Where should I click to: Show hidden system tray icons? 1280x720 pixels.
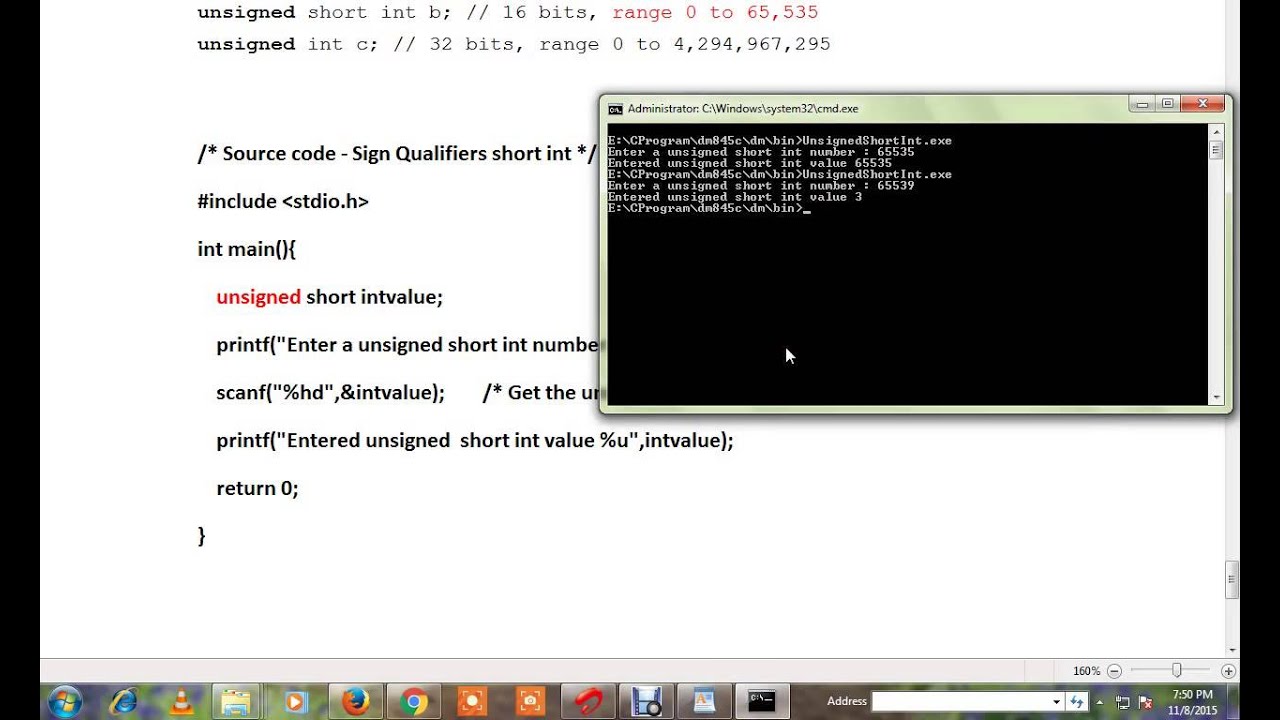(1102, 702)
